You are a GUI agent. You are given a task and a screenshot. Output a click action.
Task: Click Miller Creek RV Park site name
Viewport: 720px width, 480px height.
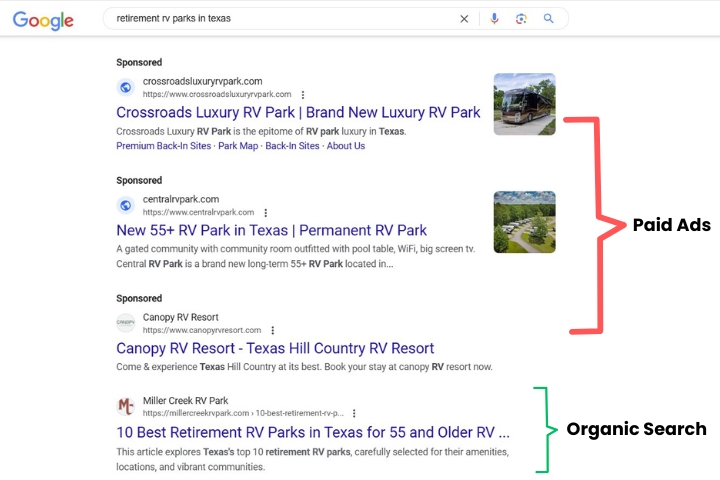186,401
